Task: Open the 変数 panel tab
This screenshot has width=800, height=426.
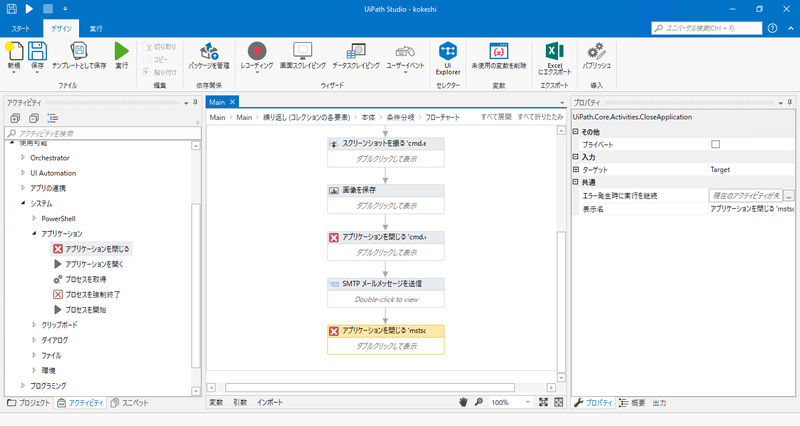Action: [216, 402]
